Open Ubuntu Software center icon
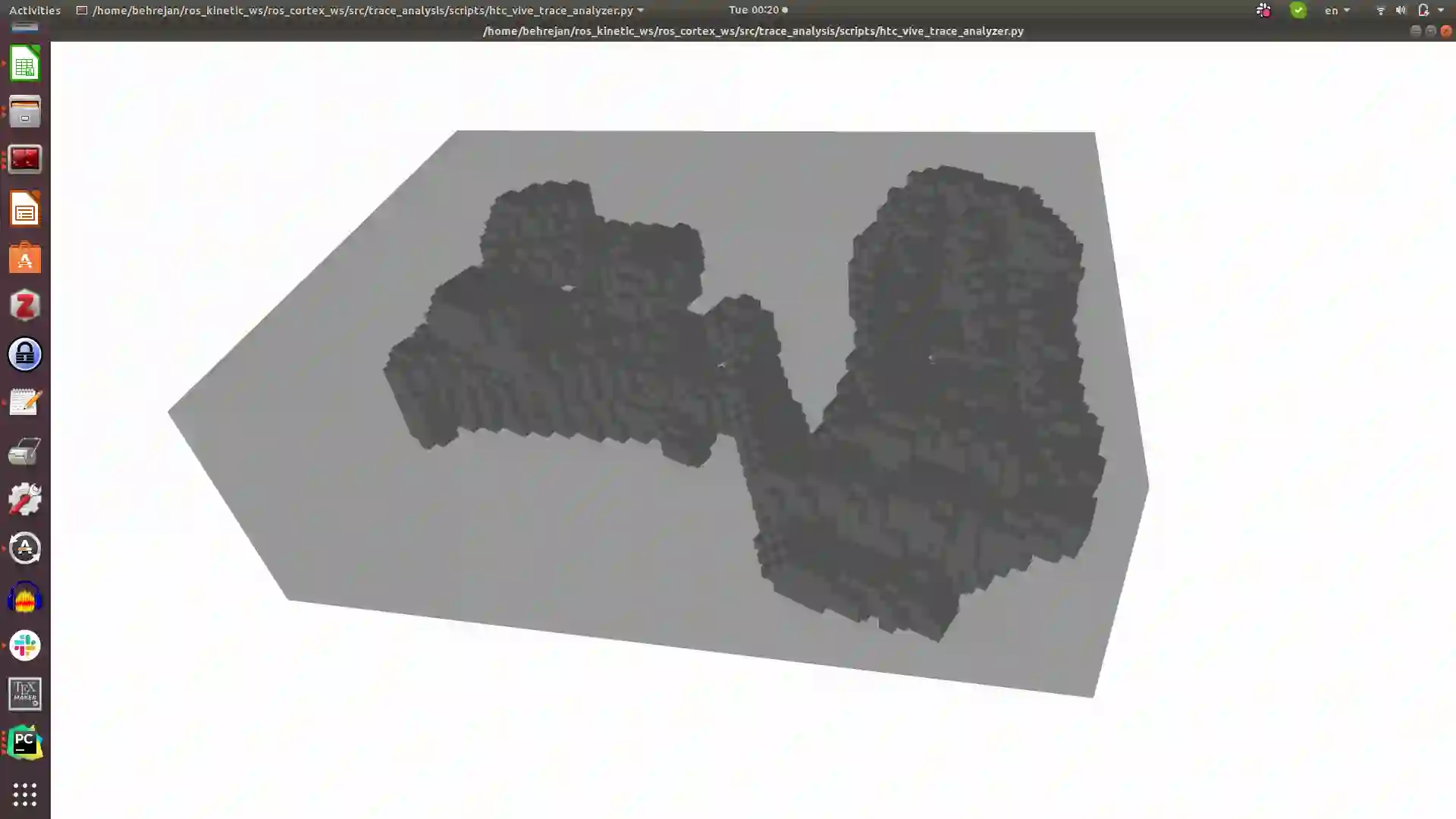The width and height of the screenshot is (1456, 819). click(24, 258)
